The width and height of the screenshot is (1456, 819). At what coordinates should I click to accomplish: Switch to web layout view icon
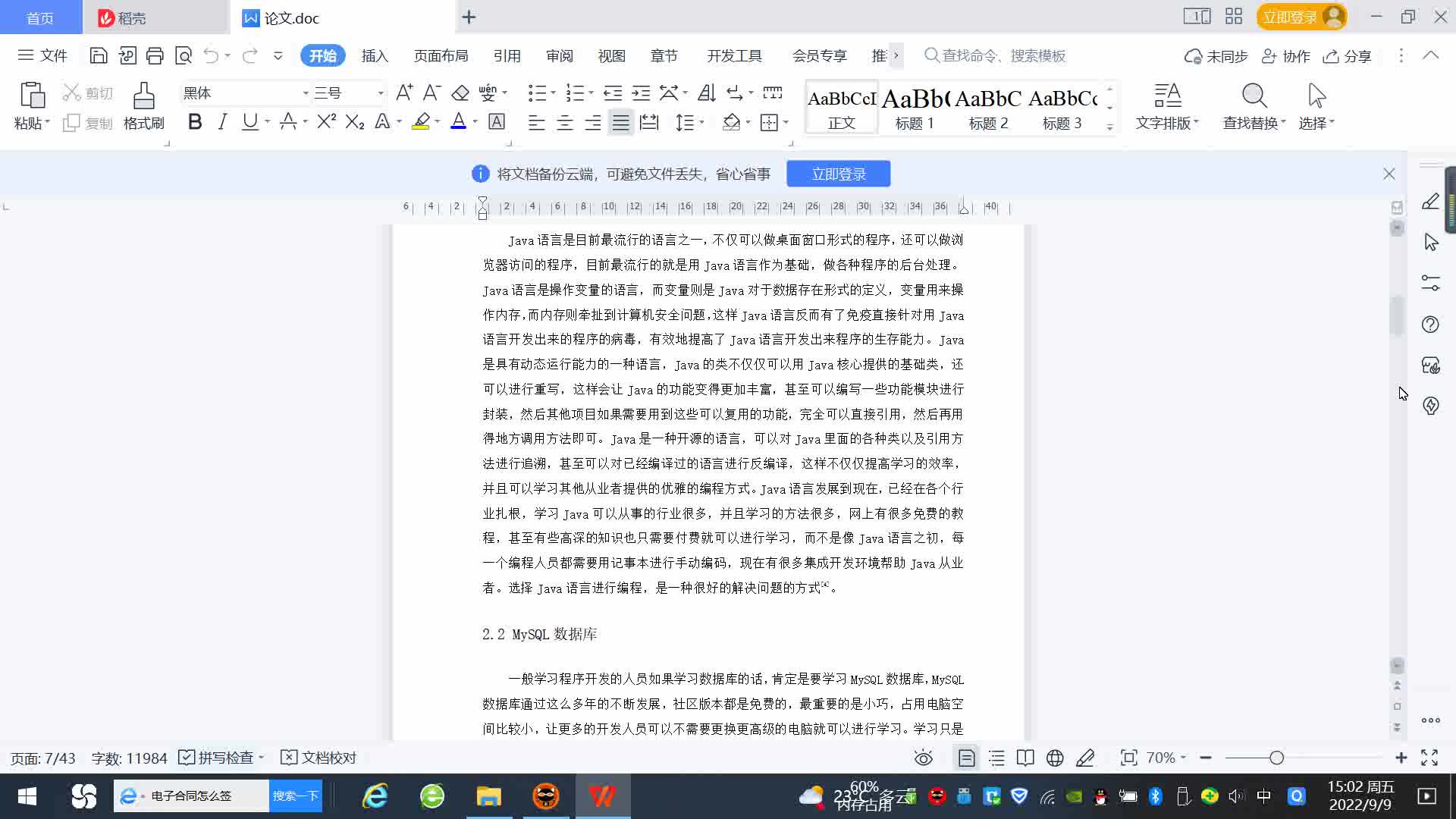tap(1055, 758)
